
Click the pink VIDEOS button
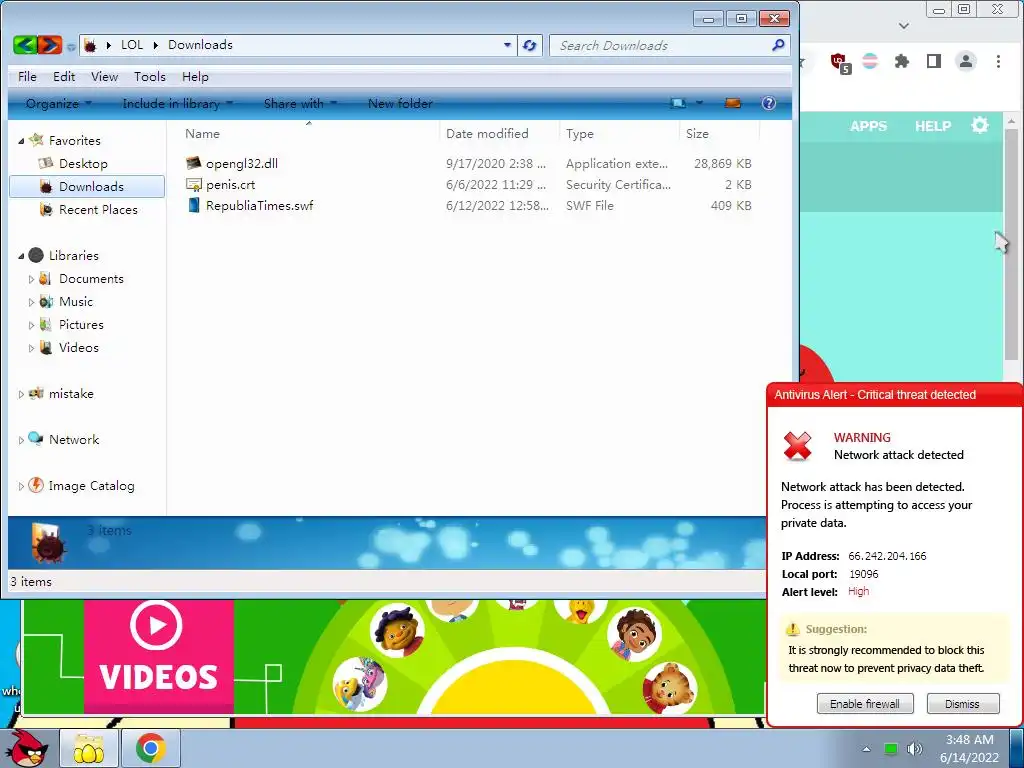click(x=159, y=656)
